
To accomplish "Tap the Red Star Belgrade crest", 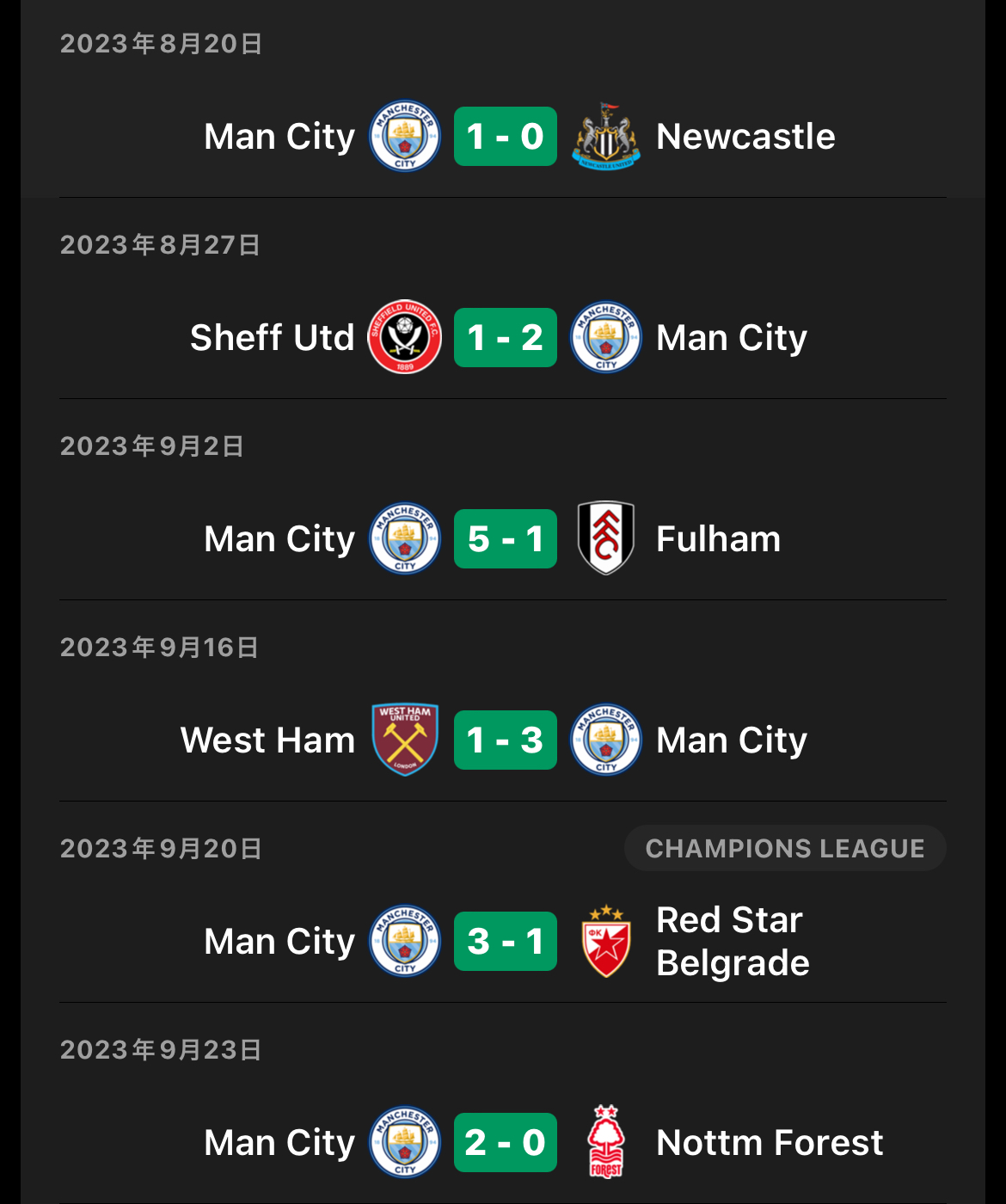I will pos(606,941).
